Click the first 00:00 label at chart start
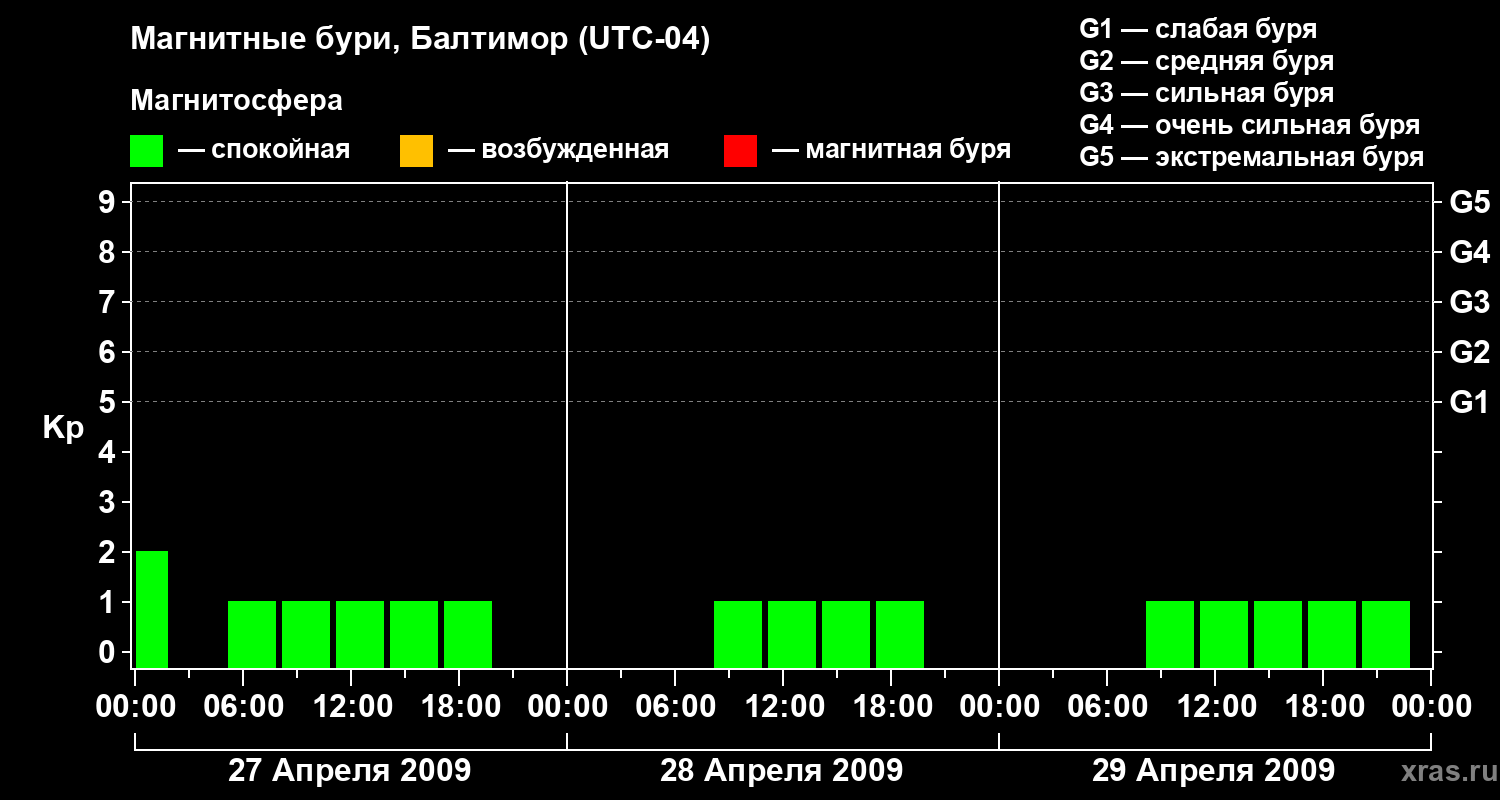 click(x=135, y=707)
